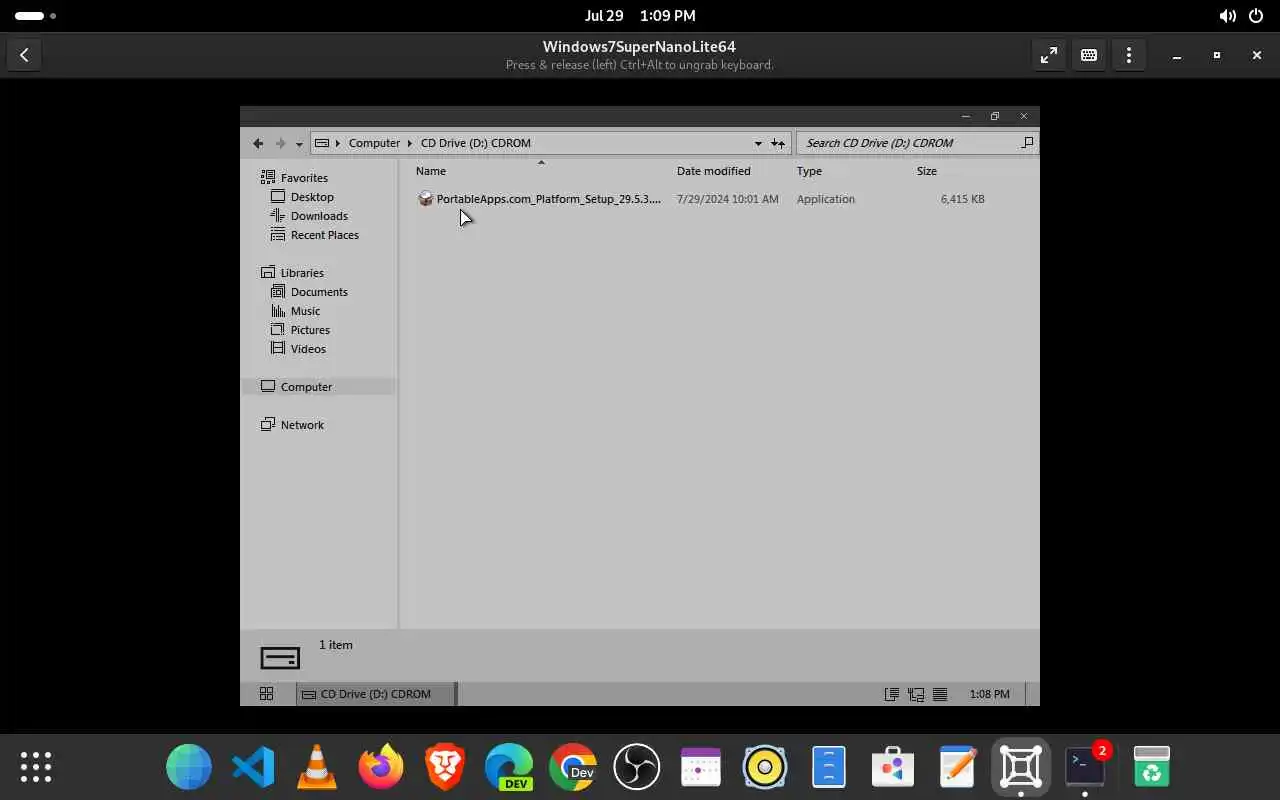This screenshot has width=1280, height=800.
Task: Show the applications grid in the dock
Action: click(x=36, y=767)
